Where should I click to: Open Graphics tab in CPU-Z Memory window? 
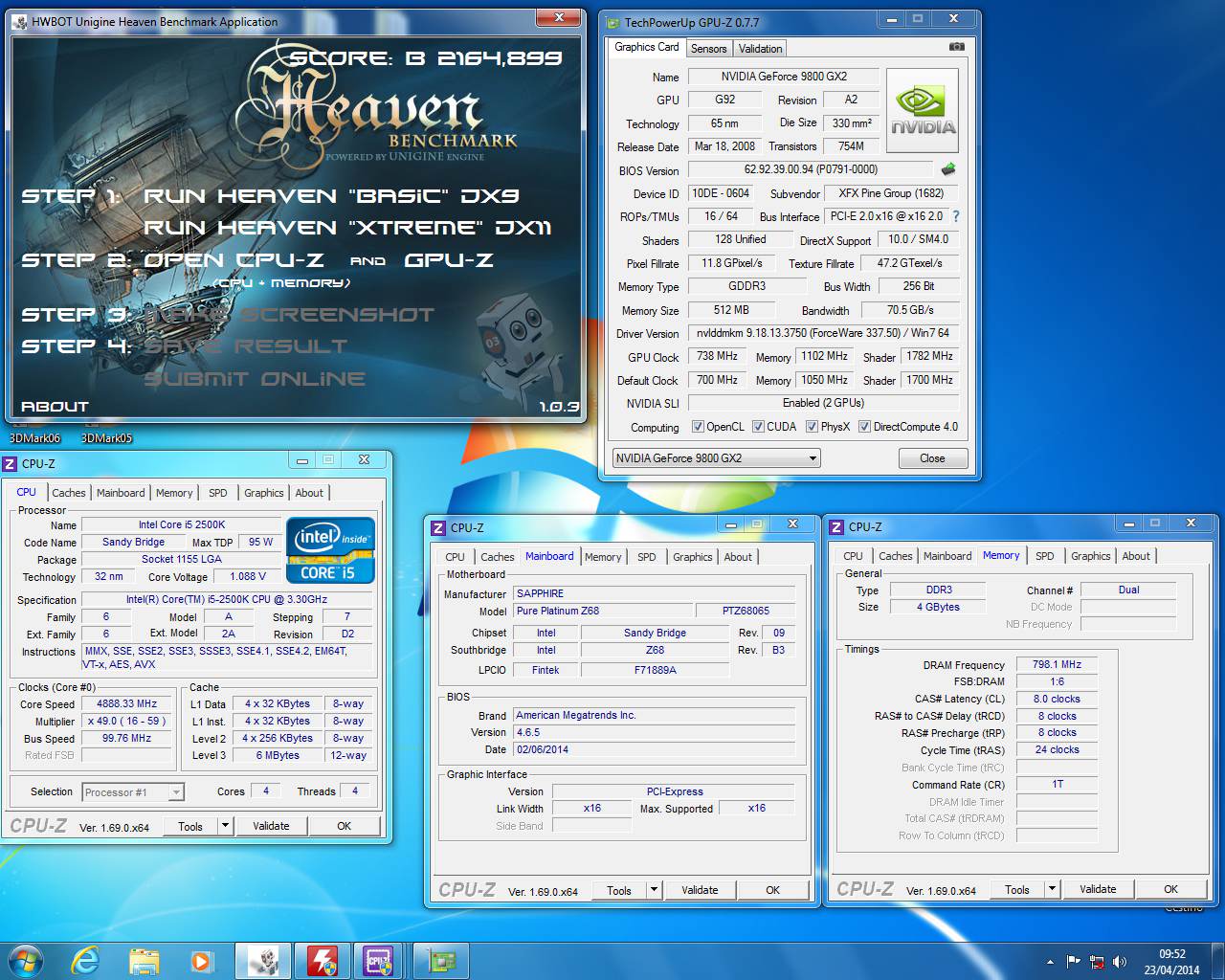1090,556
